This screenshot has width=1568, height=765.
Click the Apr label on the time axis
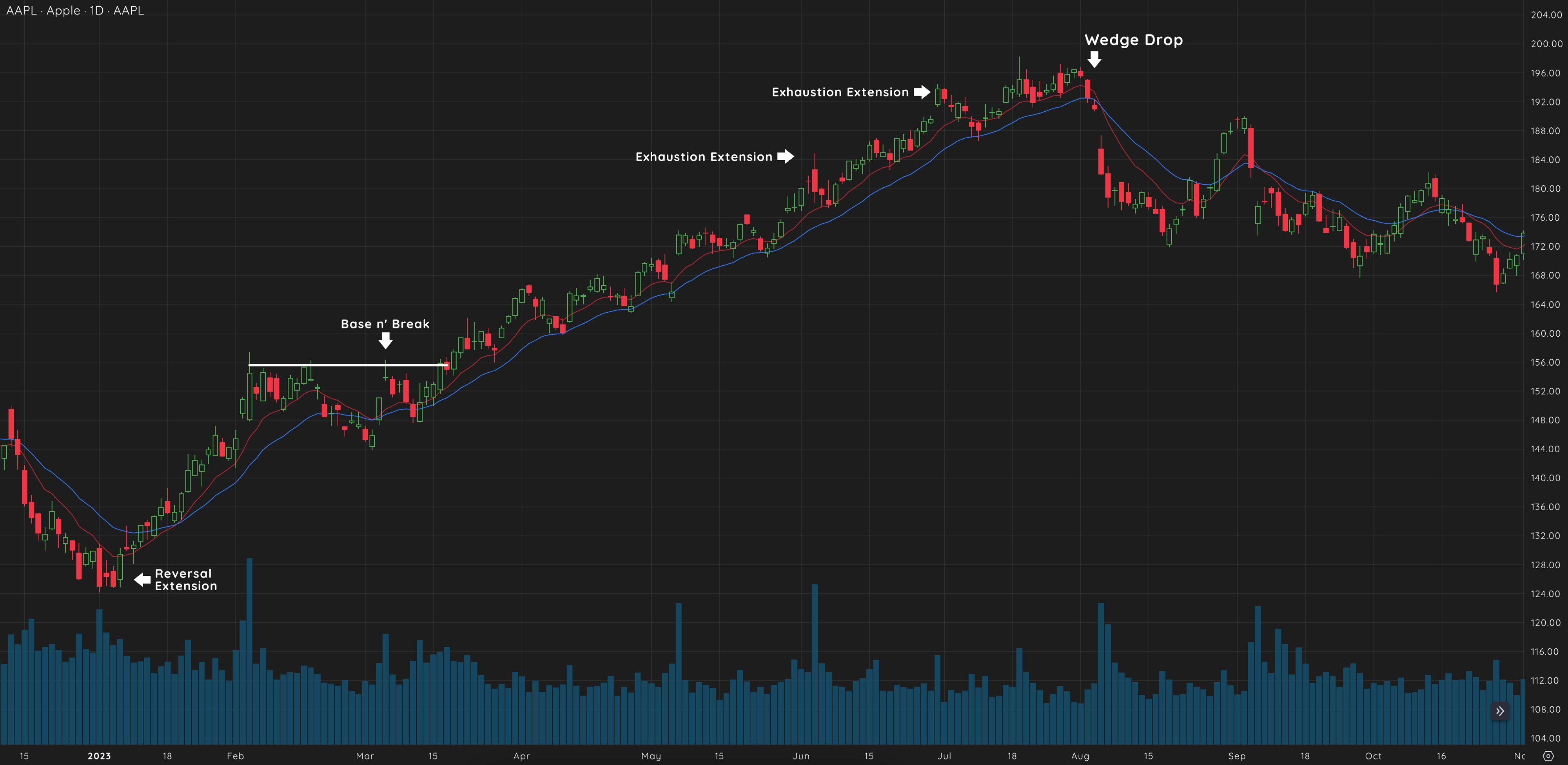click(522, 756)
